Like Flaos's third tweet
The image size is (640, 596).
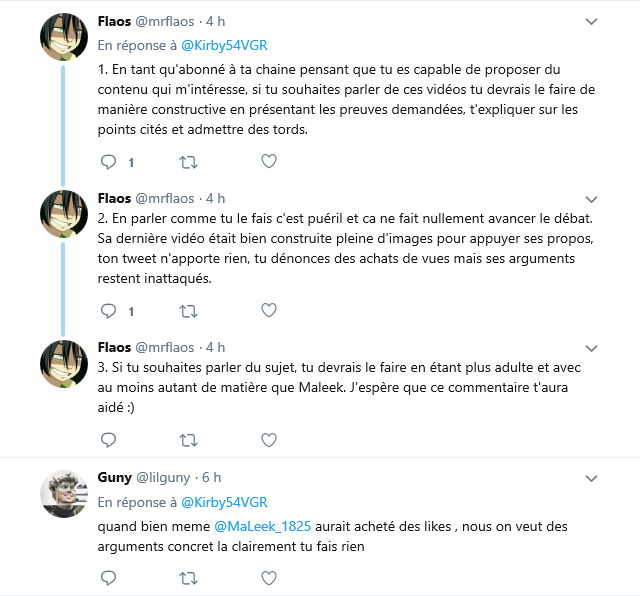268,439
